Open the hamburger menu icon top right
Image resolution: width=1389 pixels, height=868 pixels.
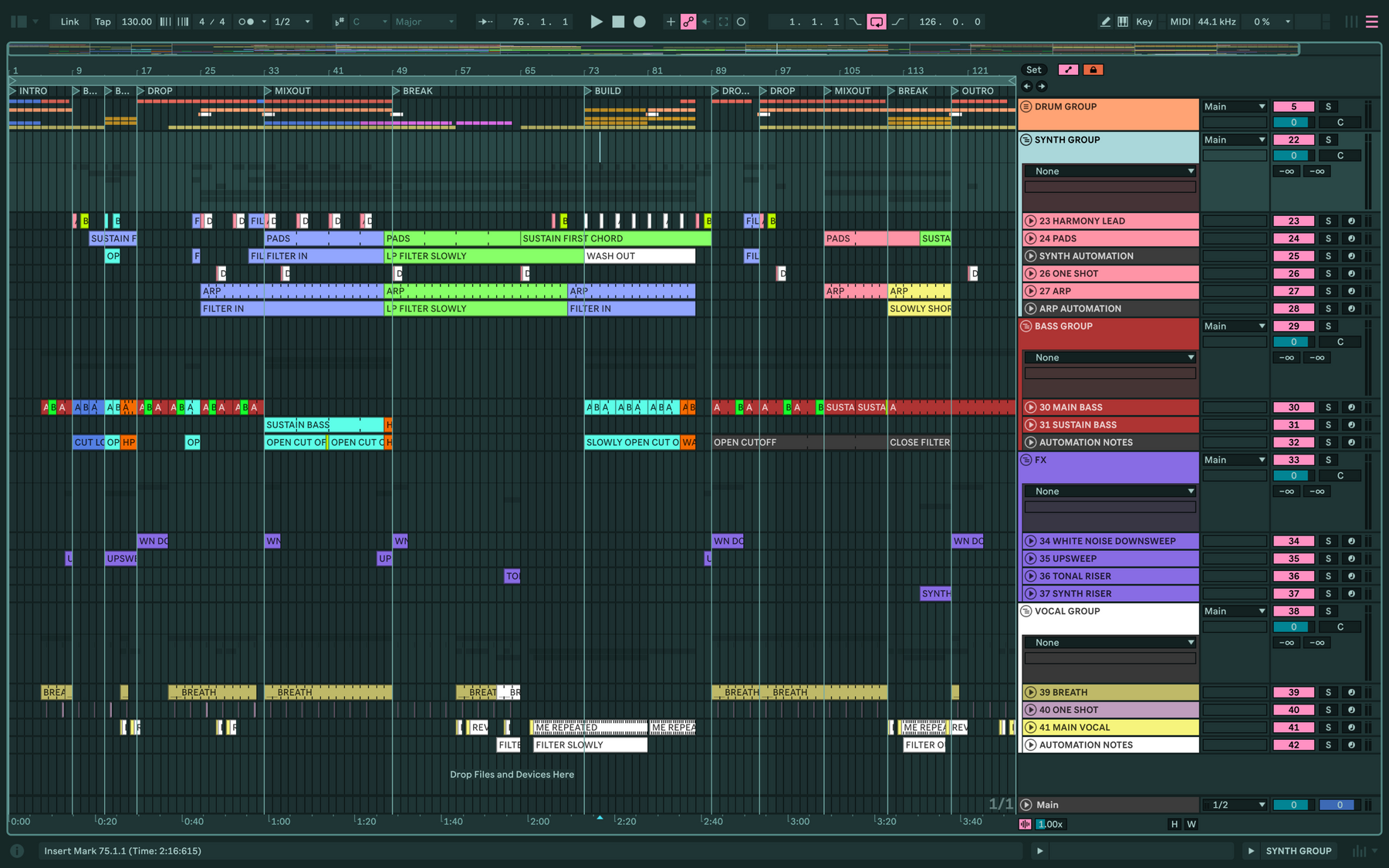coord(1371,22)
